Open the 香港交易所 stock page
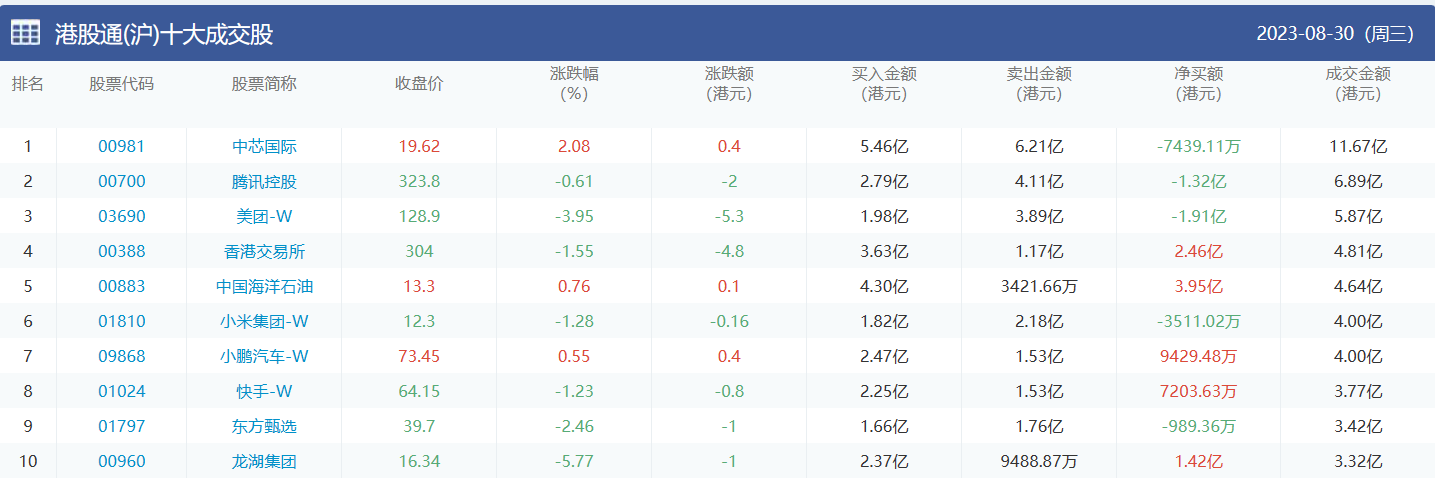Viewport: 1435px width, 478px height. [x=264, y=251]
